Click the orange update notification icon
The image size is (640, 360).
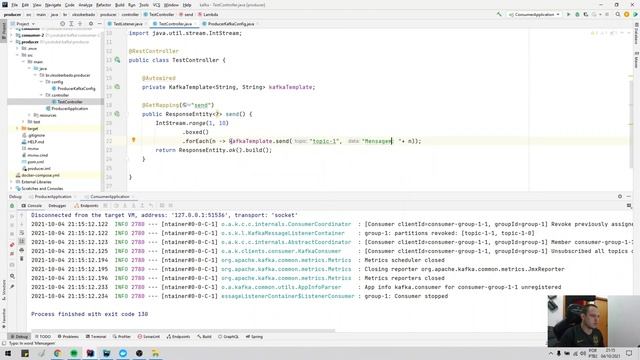pyautogui.click(x=627, y=14)
